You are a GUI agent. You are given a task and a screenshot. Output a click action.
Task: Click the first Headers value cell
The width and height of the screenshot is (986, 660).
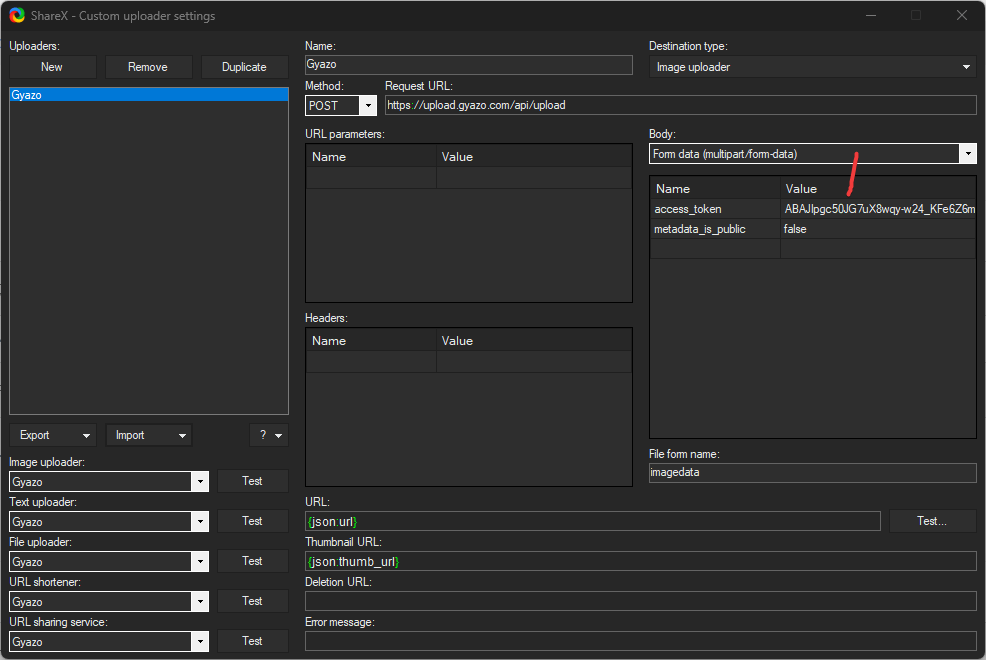pos(534,362)
